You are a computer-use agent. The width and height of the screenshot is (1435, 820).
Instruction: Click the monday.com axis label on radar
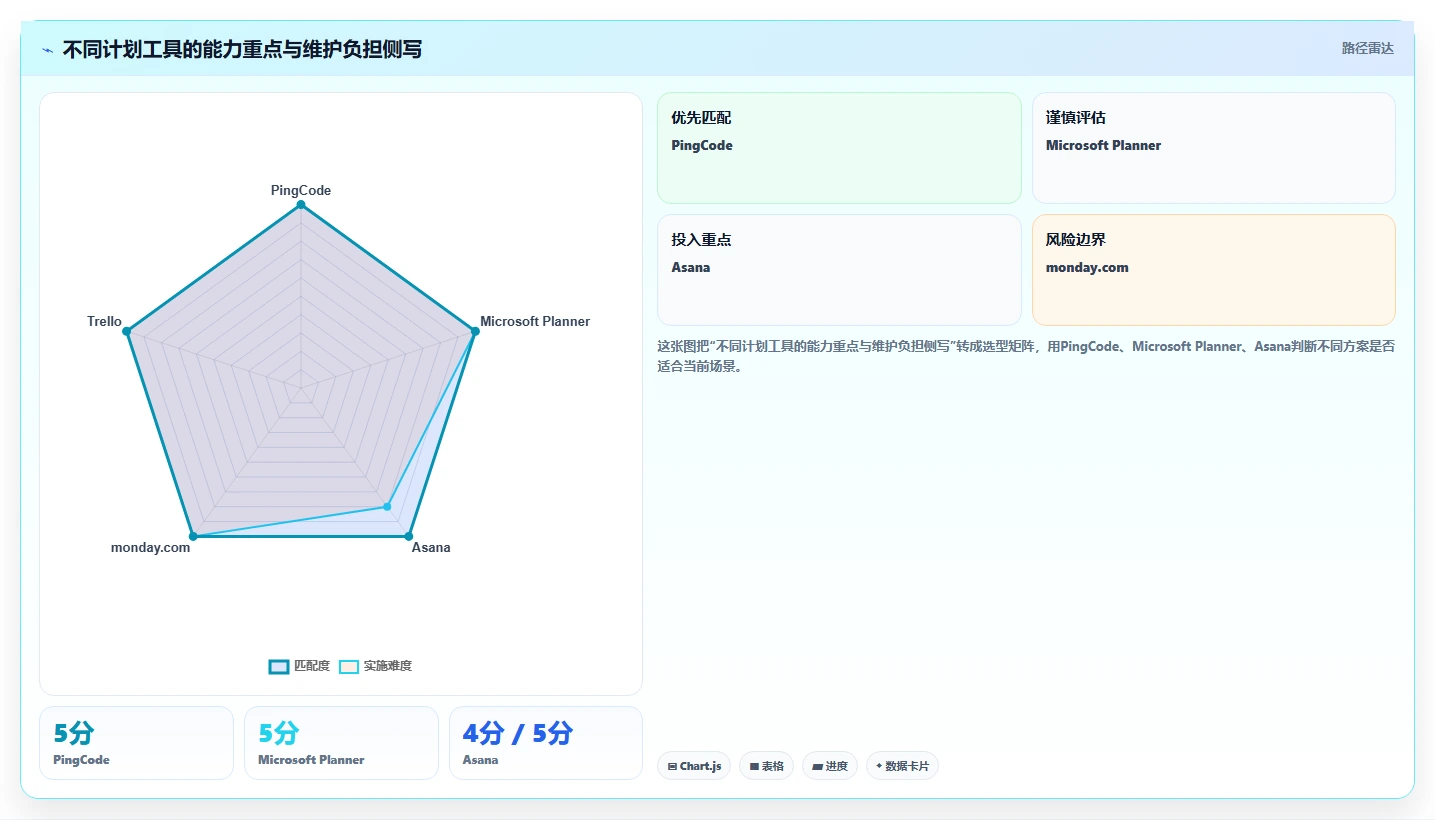[x=150, y=547]
